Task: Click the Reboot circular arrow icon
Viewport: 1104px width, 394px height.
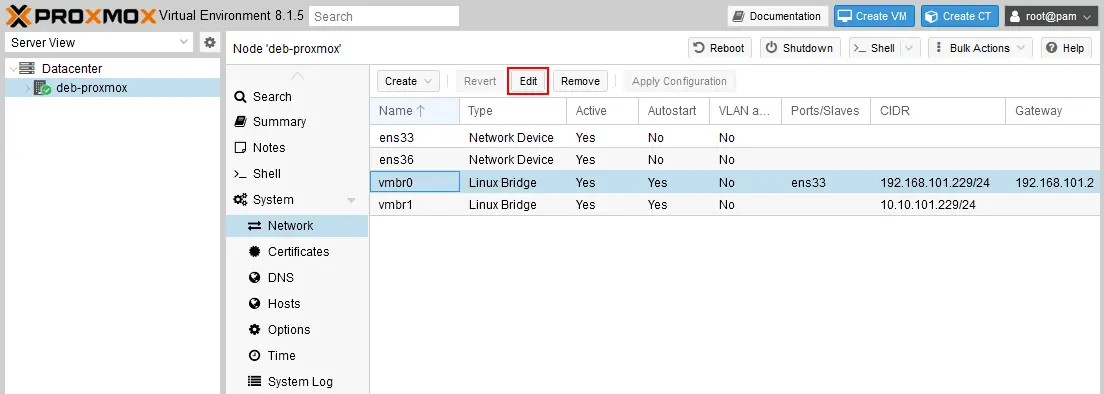Action: [x=699, y=48]
